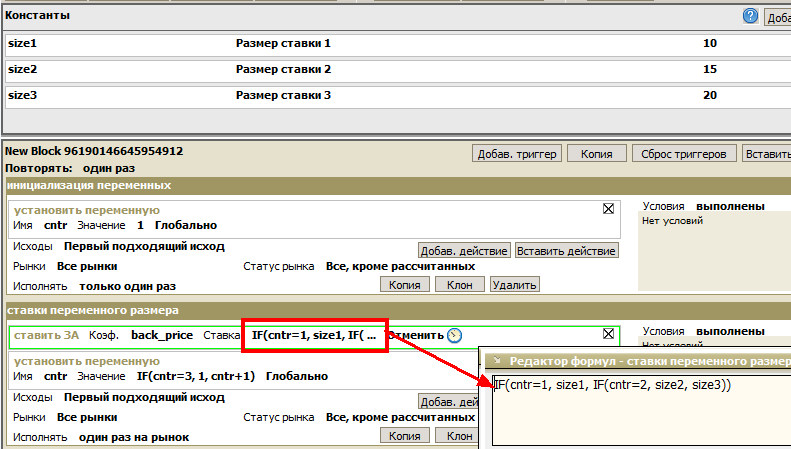This screenshot has width=791, height=449.
Task: Click Значение 1 in the first action
Action: point(140,226)
